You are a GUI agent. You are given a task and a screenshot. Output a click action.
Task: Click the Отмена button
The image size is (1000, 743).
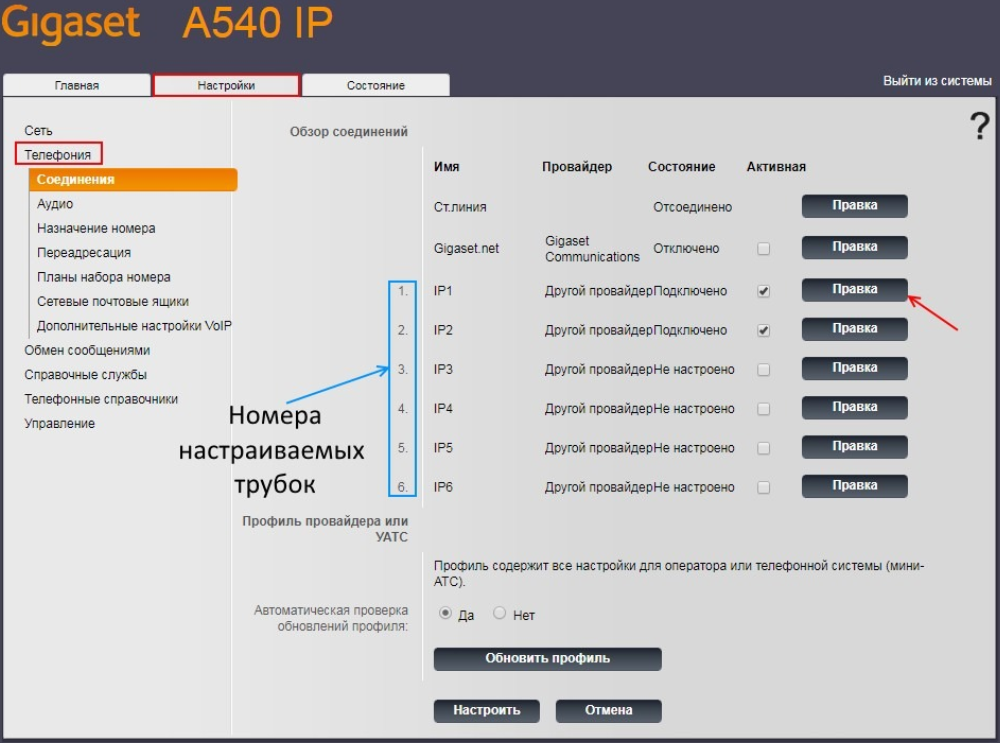point(608,710)
